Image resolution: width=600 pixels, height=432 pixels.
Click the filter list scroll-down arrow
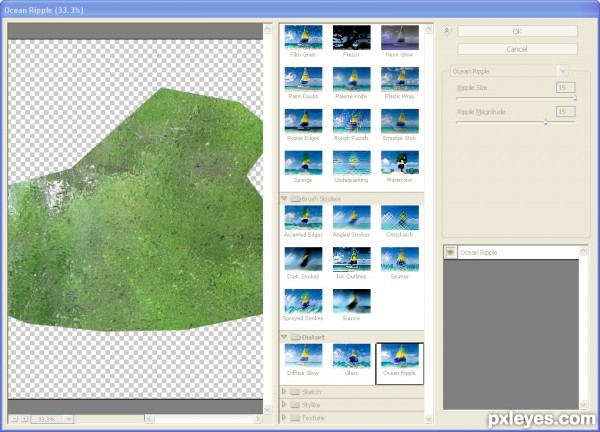429,419
